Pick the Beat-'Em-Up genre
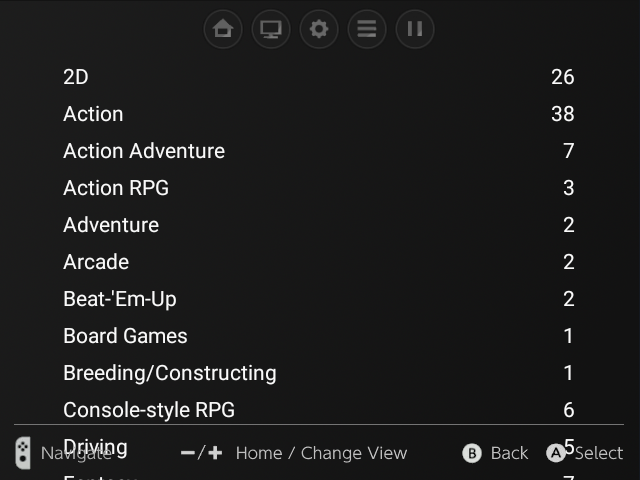Viewport: 640px width, 480px height. (x=120, y=299)
